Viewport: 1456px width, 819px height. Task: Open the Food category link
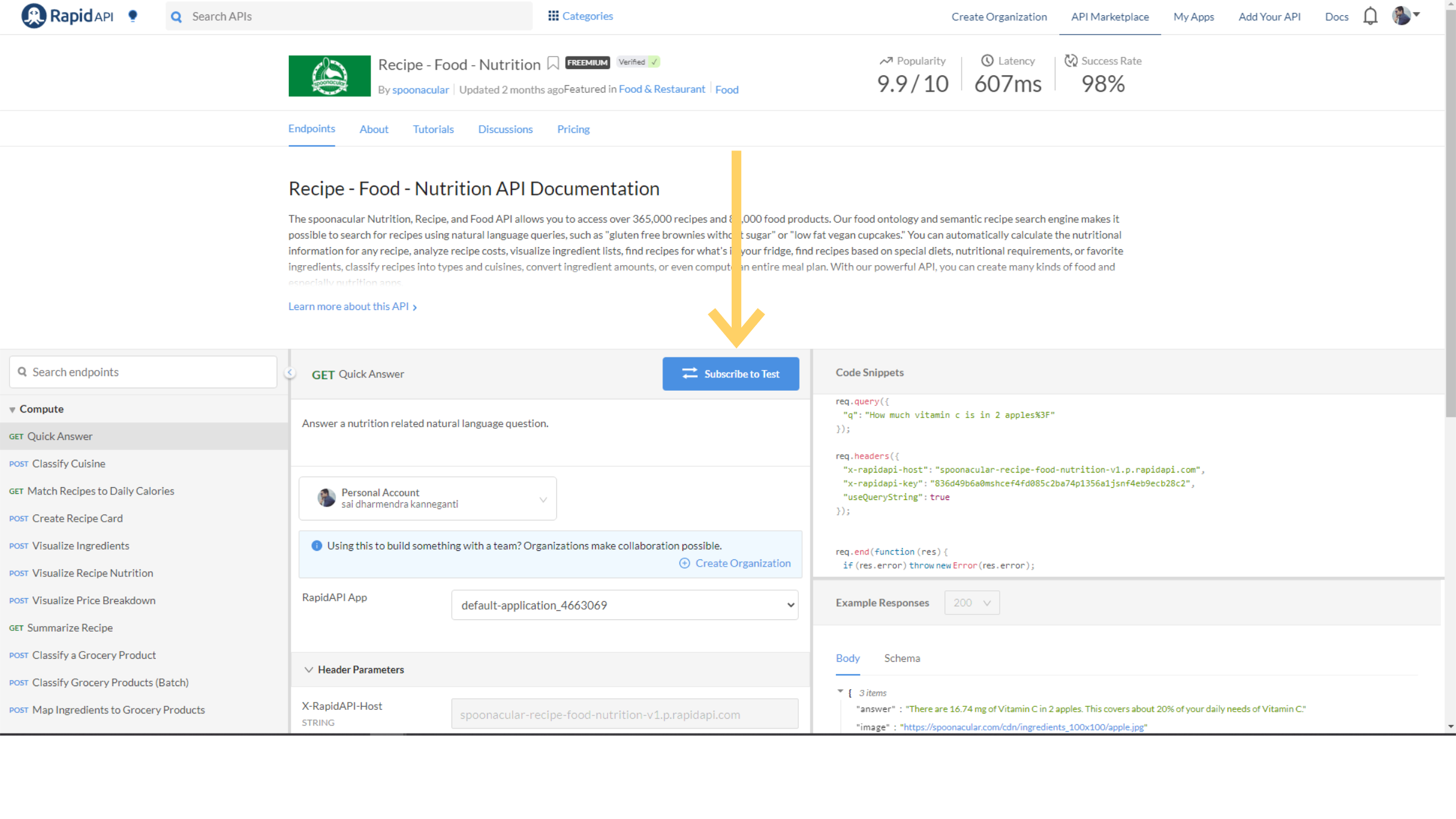tap(727, 90)
